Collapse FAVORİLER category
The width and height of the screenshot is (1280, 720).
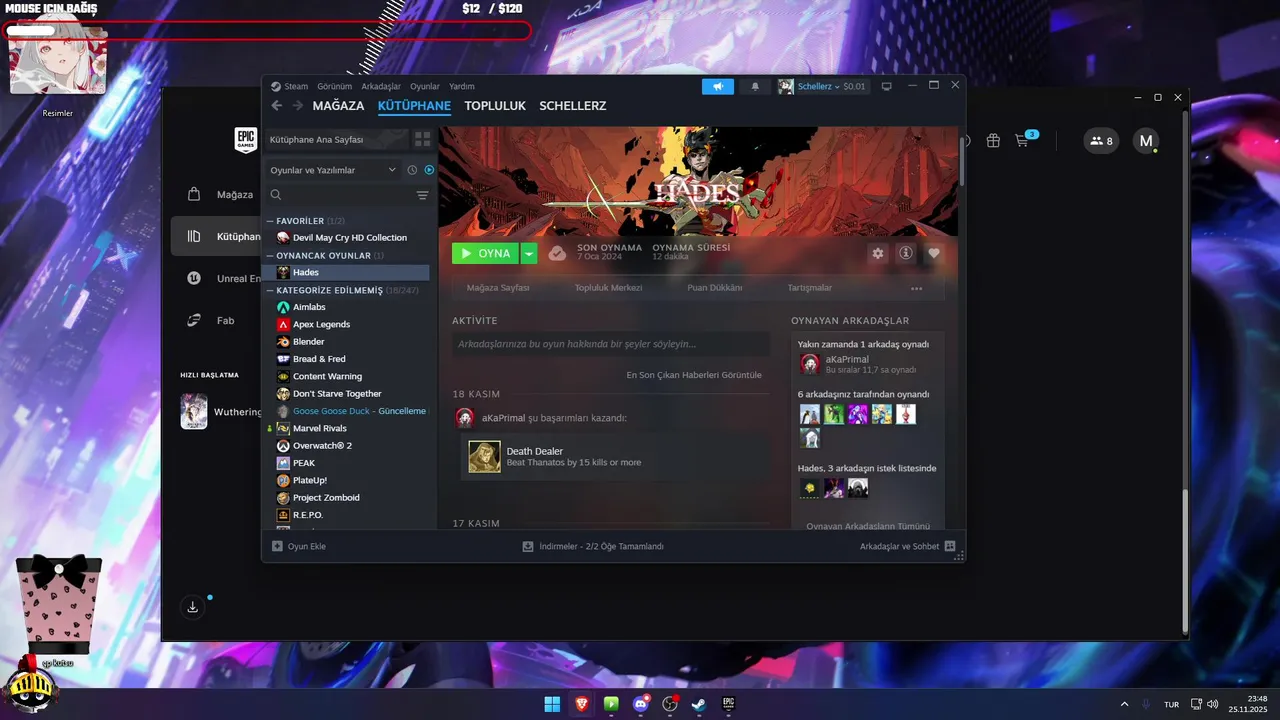[x=270, y=221]
